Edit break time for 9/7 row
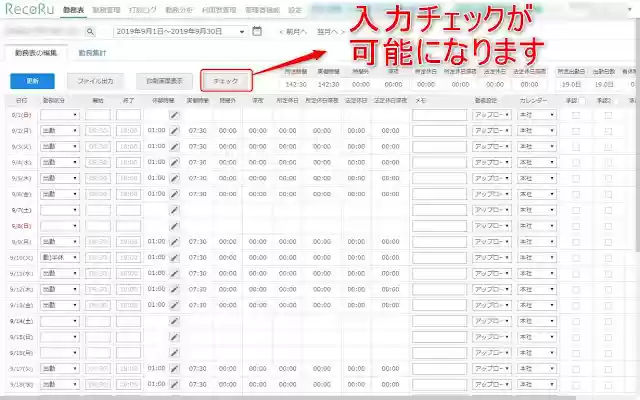The width and height of the screenshot is (640, 400). [174, 210]
